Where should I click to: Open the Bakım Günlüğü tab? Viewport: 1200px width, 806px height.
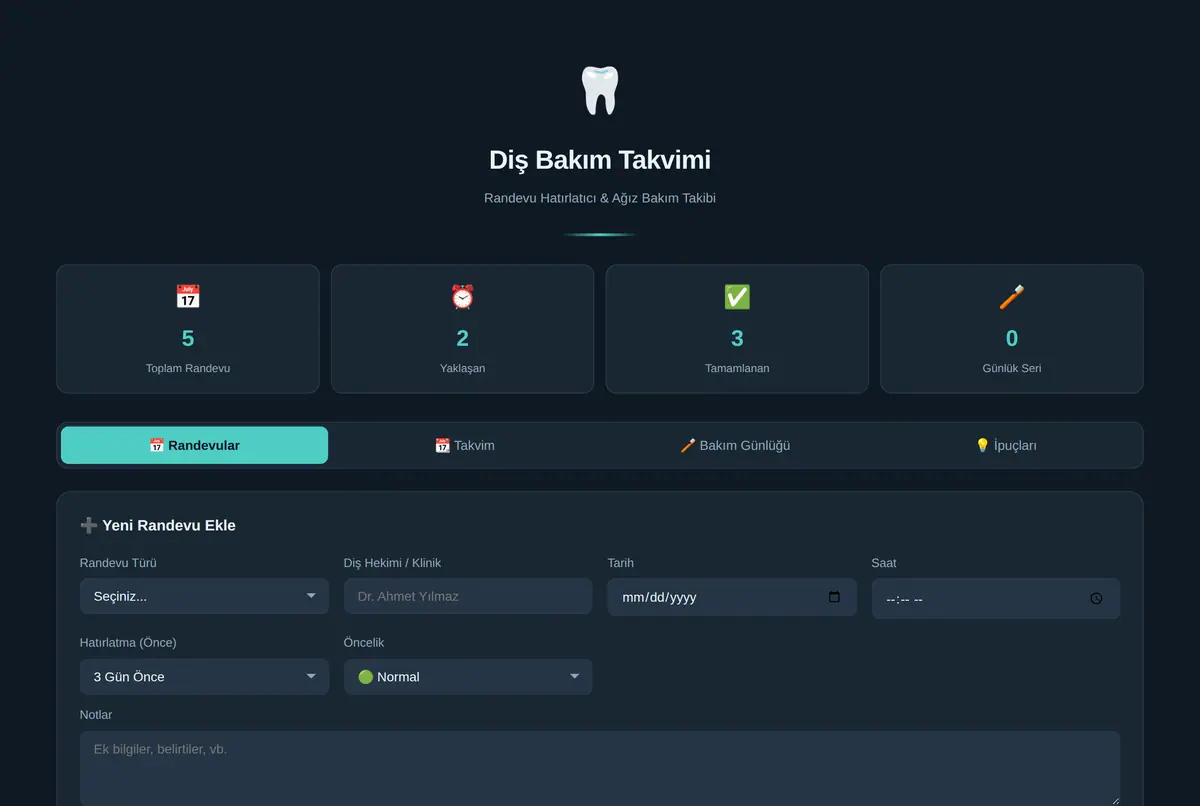(x=735, y=445)
